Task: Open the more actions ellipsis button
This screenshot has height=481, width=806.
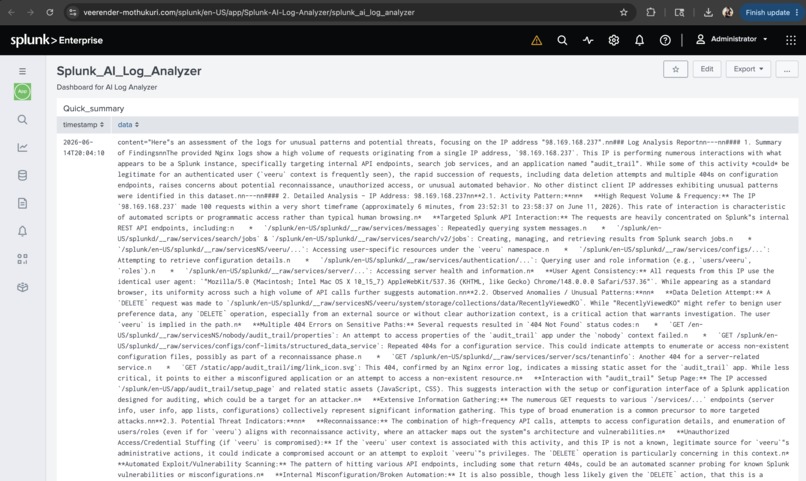Action: pos(787,69)
